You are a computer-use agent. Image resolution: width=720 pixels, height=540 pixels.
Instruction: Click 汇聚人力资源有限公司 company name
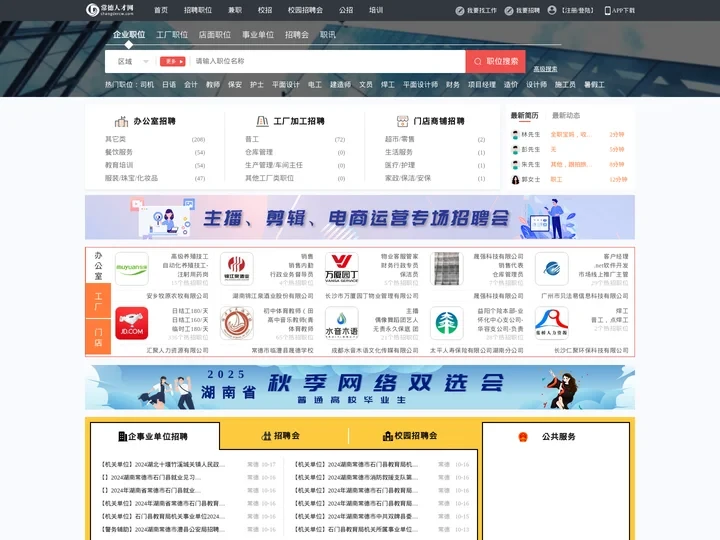coord(177,350)
